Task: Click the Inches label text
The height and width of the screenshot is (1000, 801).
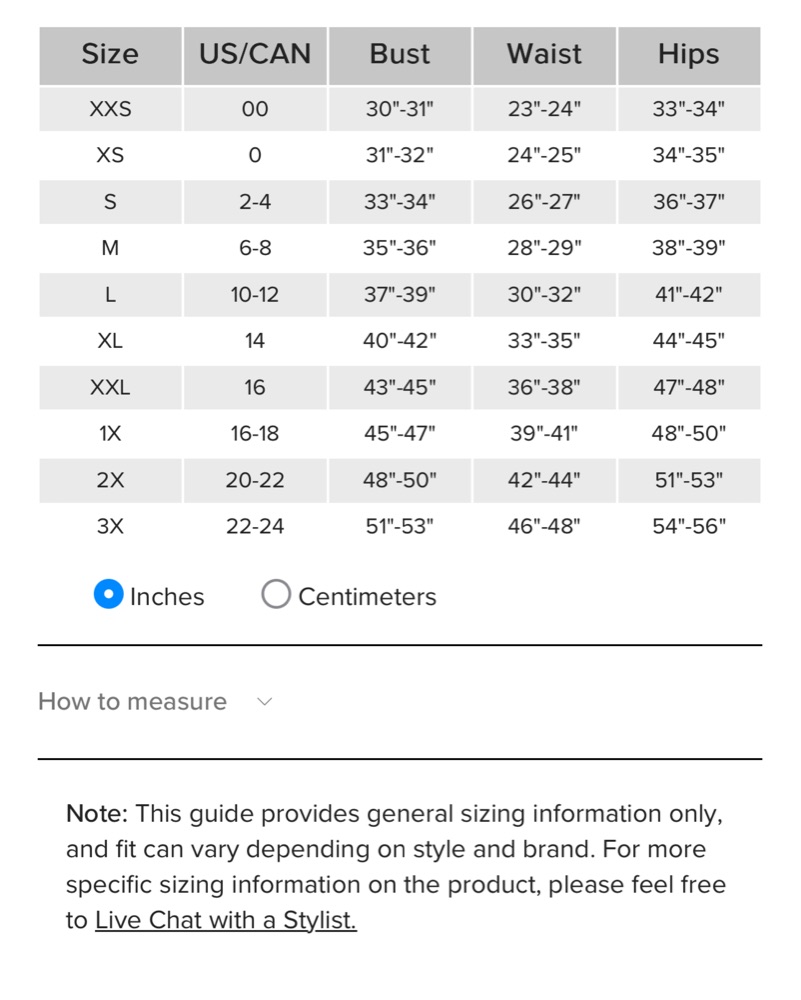Action: coord(167,597)
